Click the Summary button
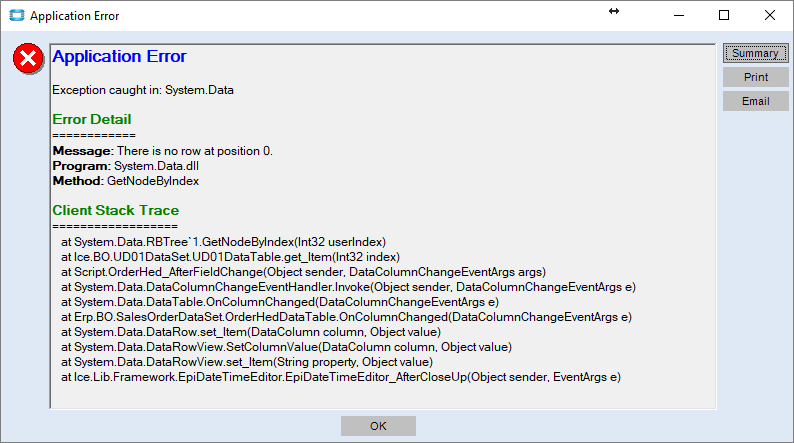Viewport: 794px width, 443px height. [756, 53]
